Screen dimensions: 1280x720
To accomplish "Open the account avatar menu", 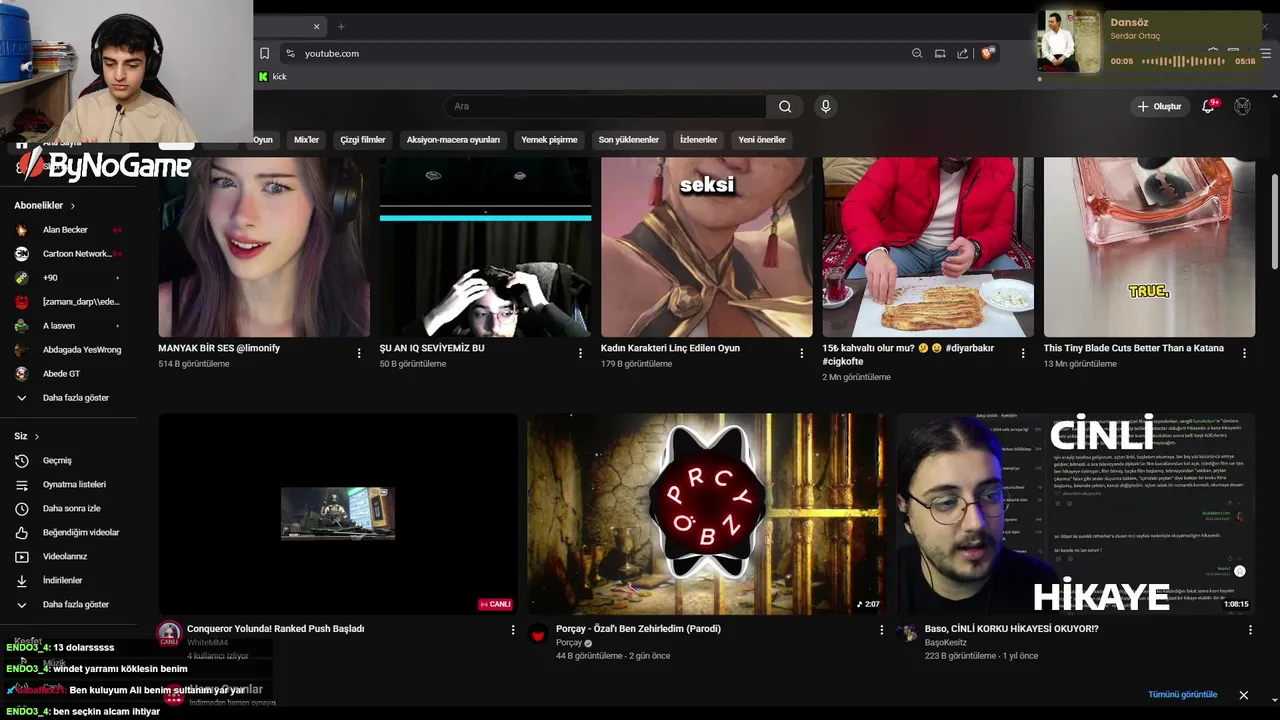I will (1242, 106).
